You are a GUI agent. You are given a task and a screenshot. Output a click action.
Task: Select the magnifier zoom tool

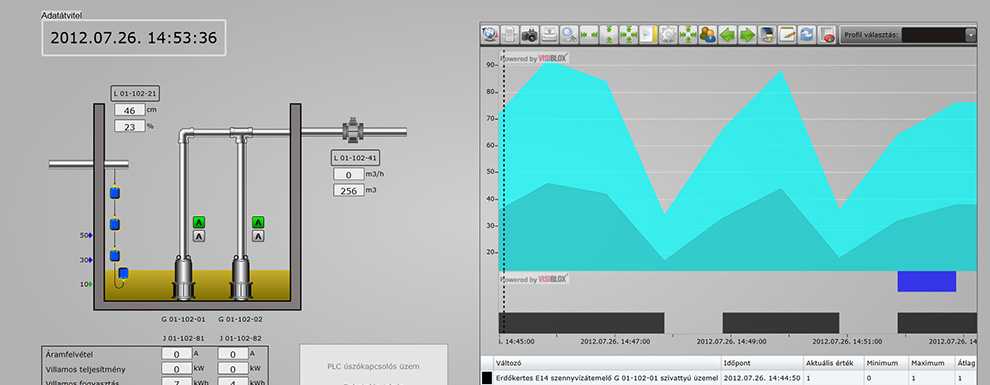[x=570, y=35]
